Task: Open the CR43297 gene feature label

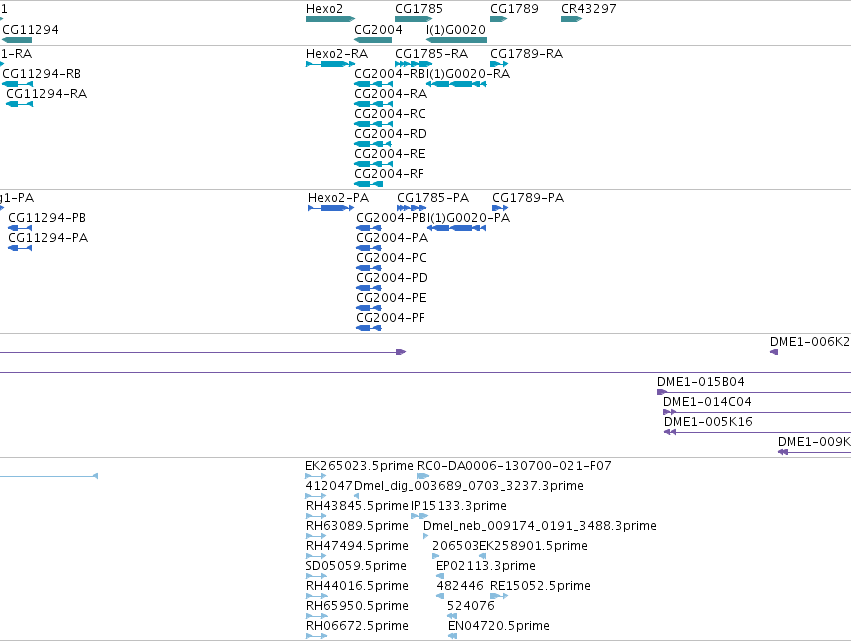Action: coord(589,9)
